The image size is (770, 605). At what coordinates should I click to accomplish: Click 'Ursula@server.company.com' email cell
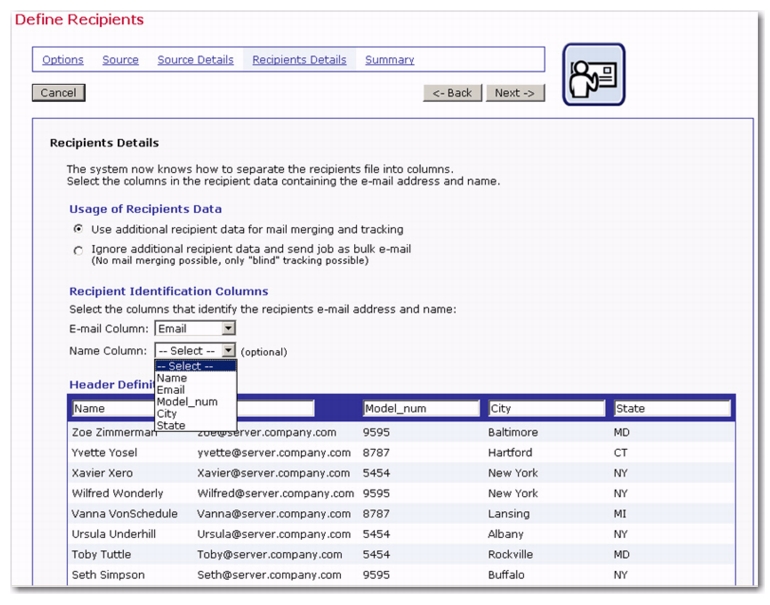click(274, 534)
